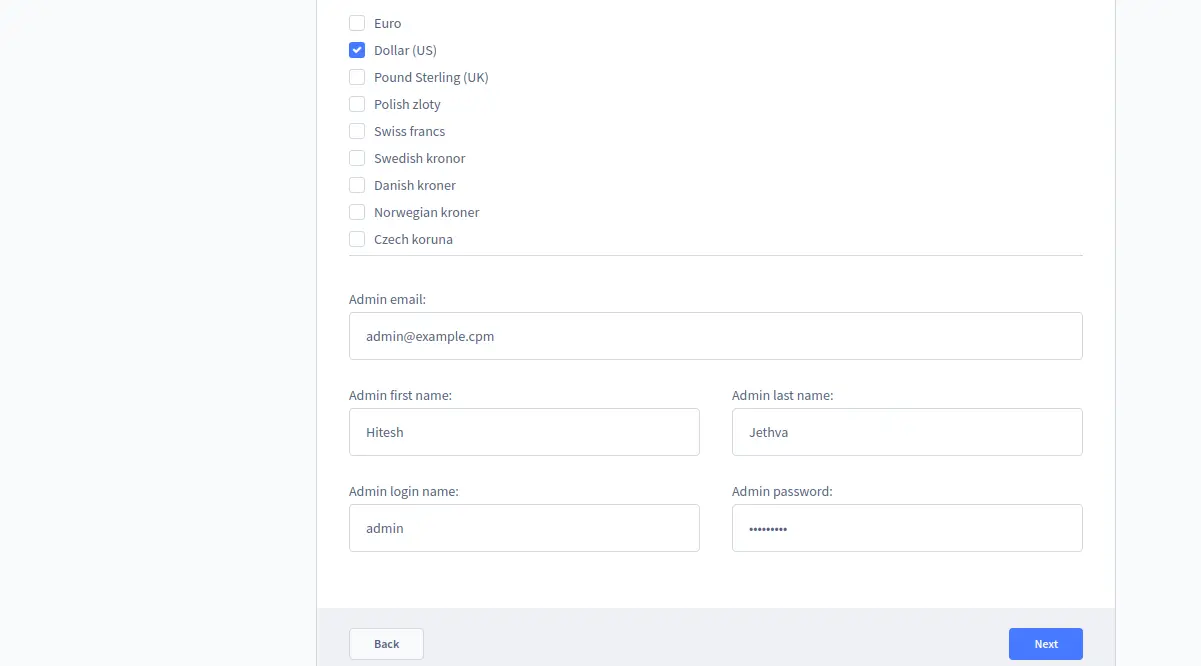Check the Euro currency checkbox
This screenshot has height=666, width=1201.
tap(357, 23)
